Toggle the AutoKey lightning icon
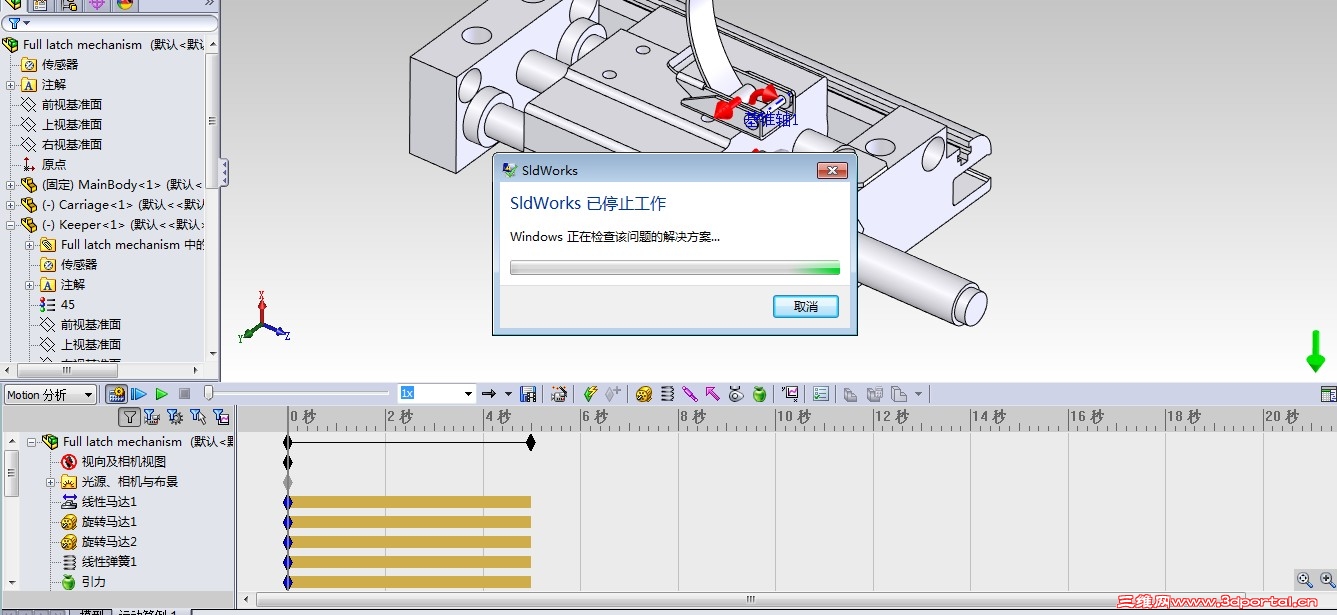 pos(590,394)
